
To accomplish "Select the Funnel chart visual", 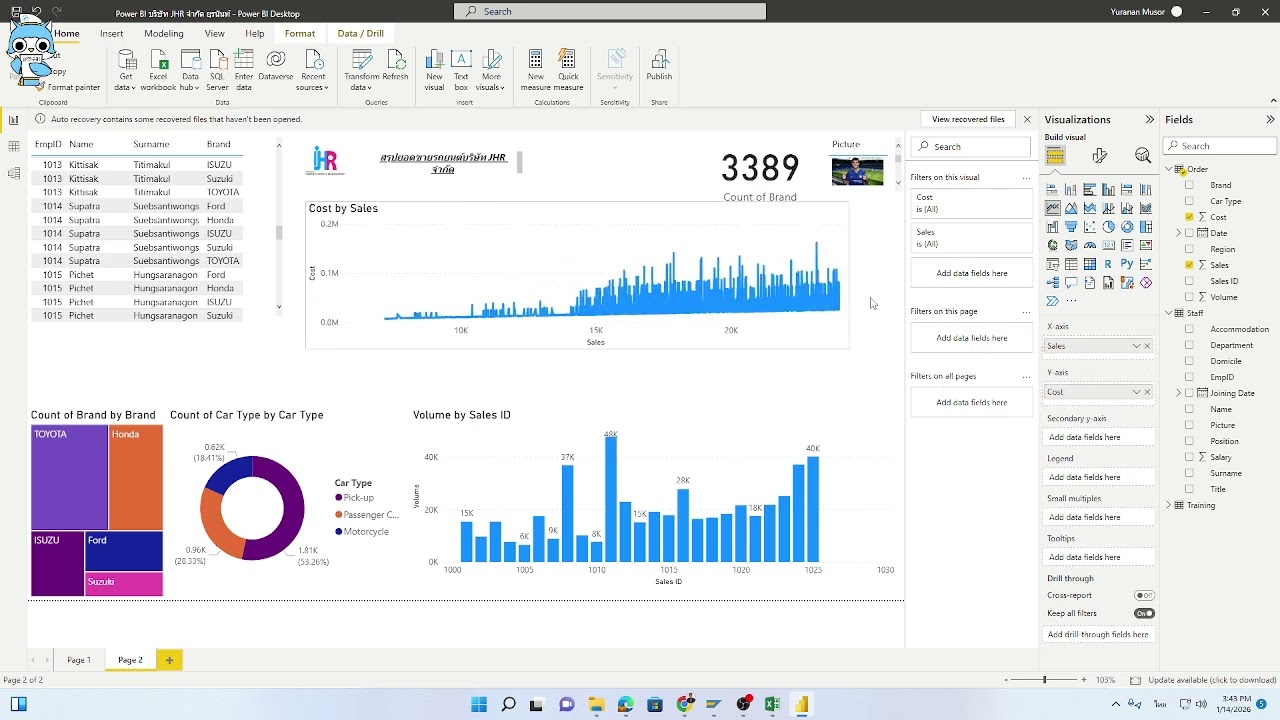I will (x=1071, y=227).
